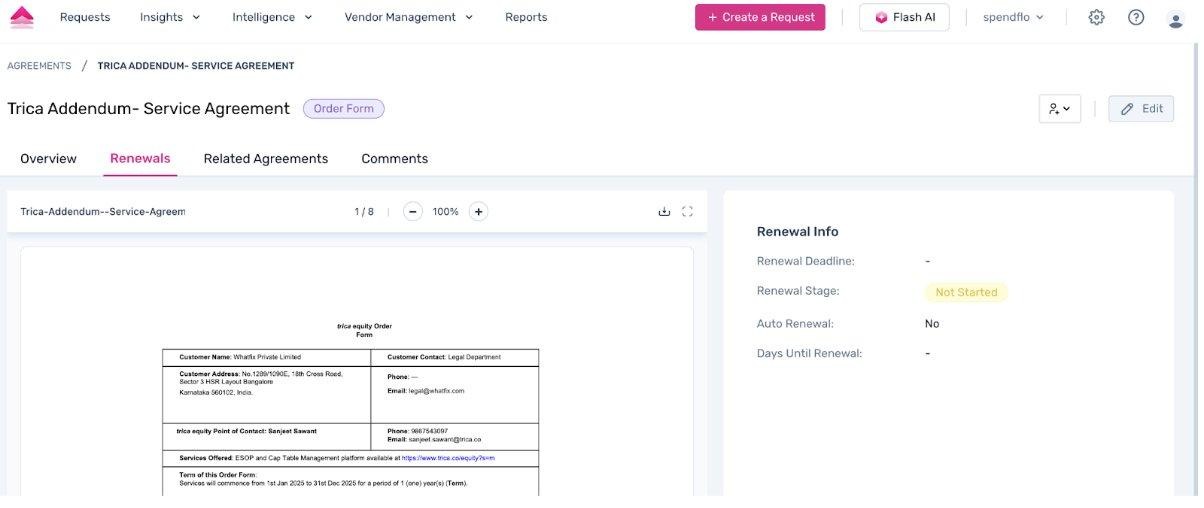Screen dimensions: 1204x508
Task: Open the help question mark icon
Action: point(1136,17)
